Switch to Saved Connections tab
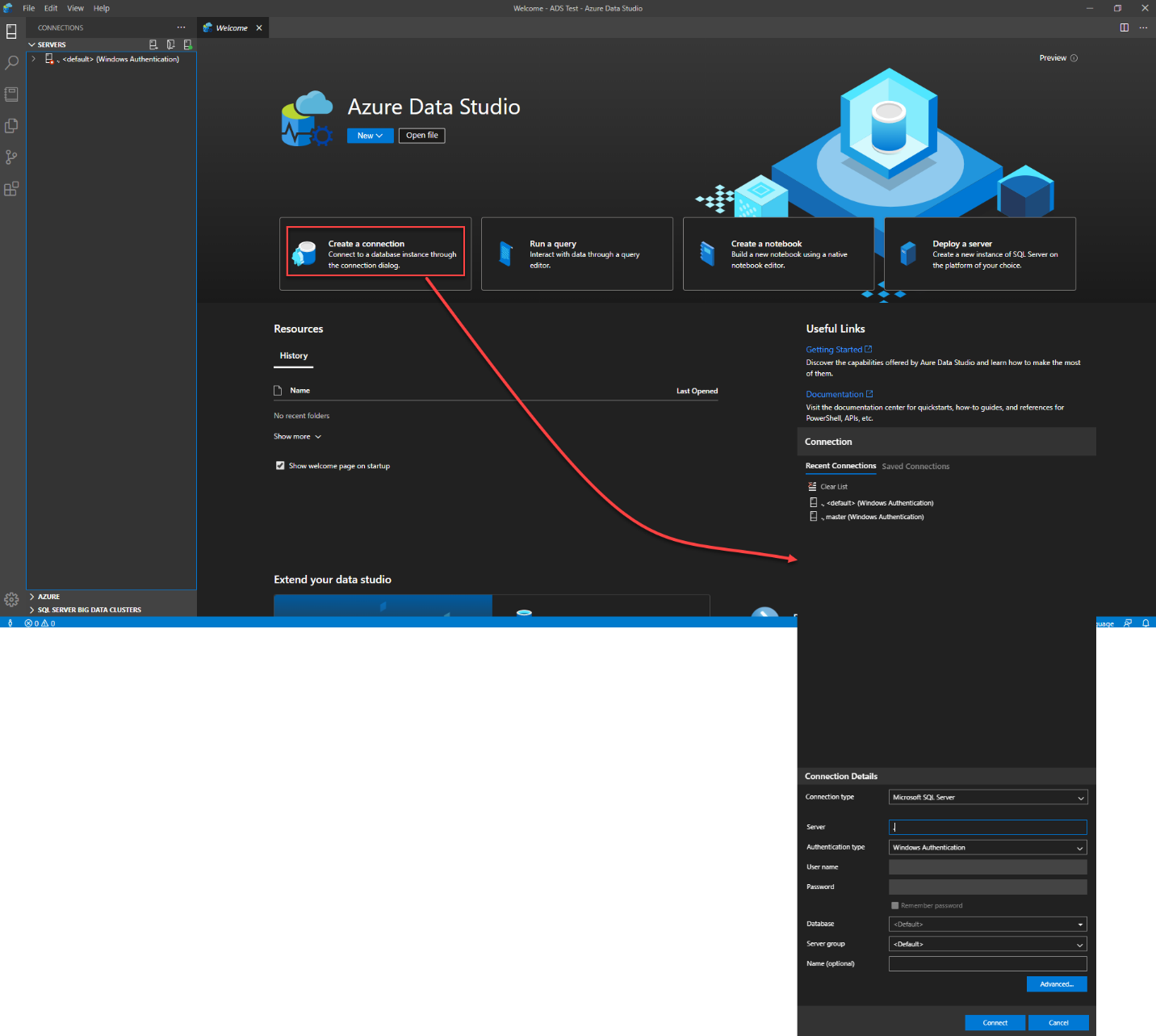The width and height of the screenshot is (1156, 1036). tap(915, 467)
